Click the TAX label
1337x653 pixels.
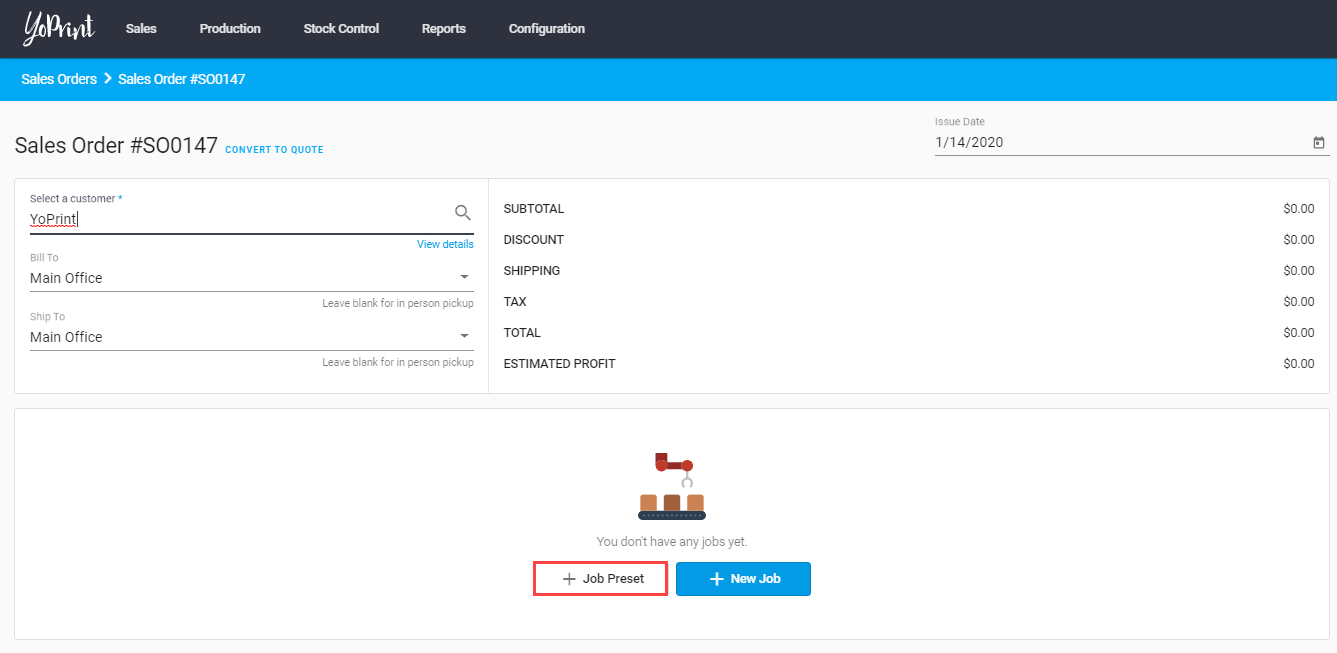515,302
